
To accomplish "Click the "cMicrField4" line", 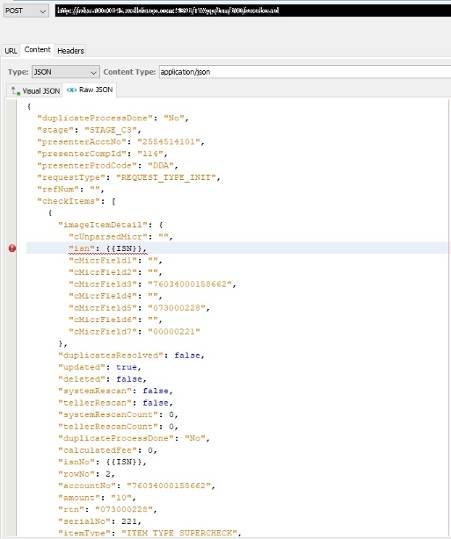I will (x=115, y=296).
